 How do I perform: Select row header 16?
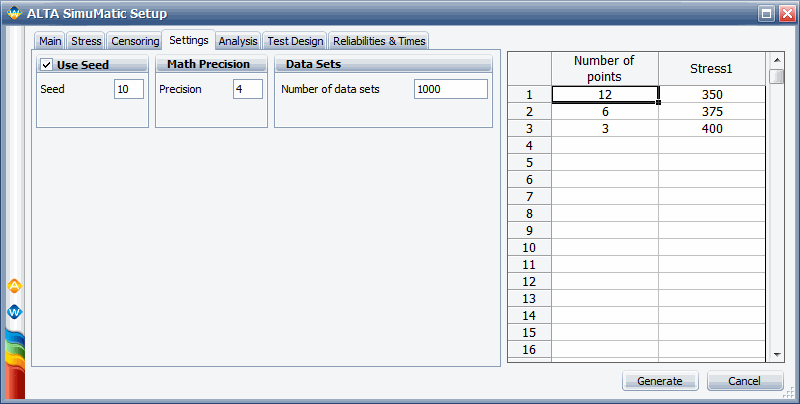tap(529, 349)
